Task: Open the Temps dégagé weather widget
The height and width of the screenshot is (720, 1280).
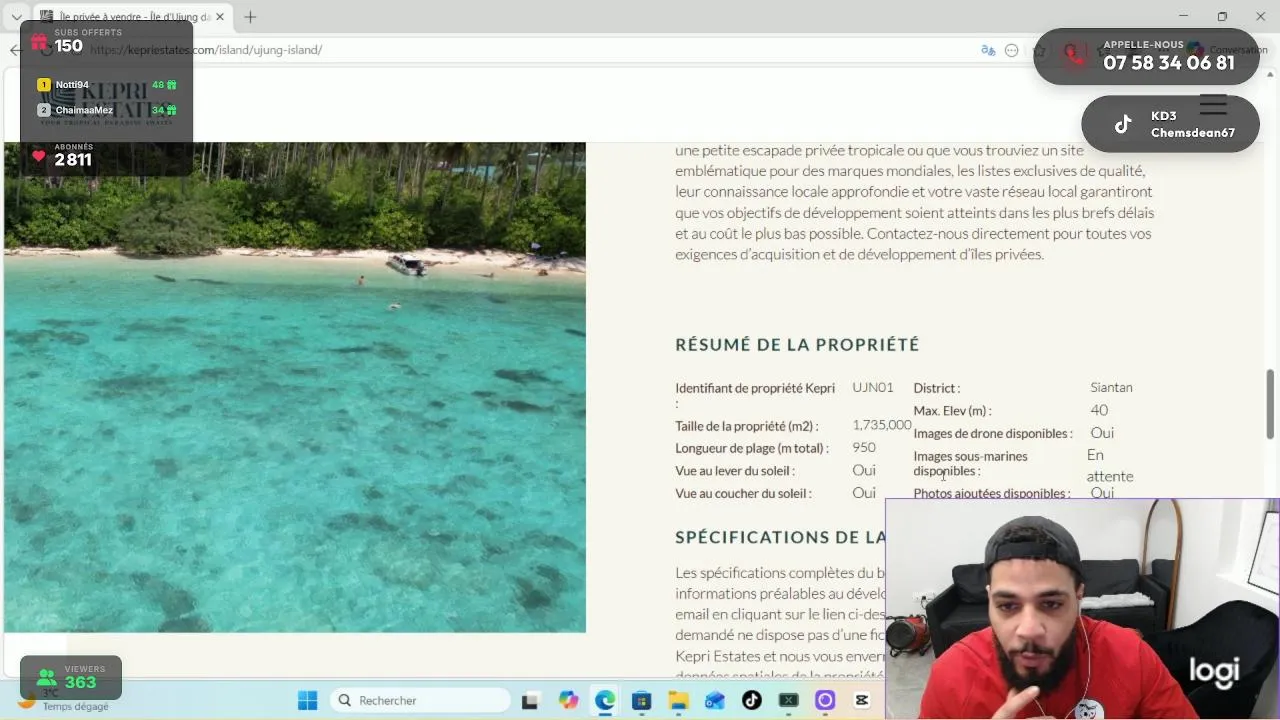Action: (x=66, y=701)
